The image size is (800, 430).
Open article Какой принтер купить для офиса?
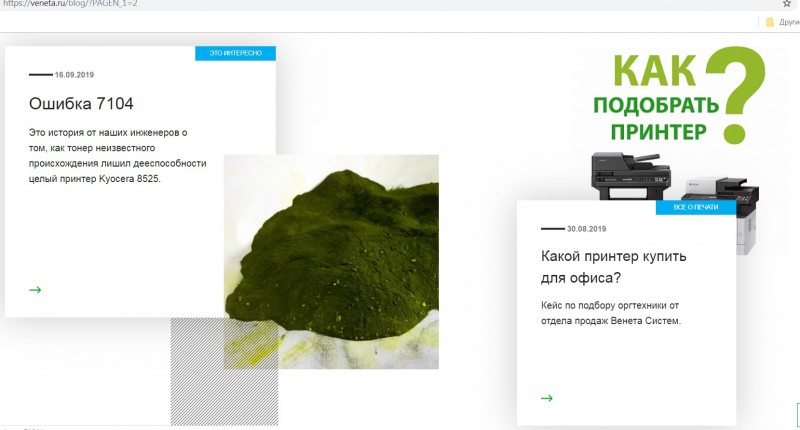click(x=613, y=267)
